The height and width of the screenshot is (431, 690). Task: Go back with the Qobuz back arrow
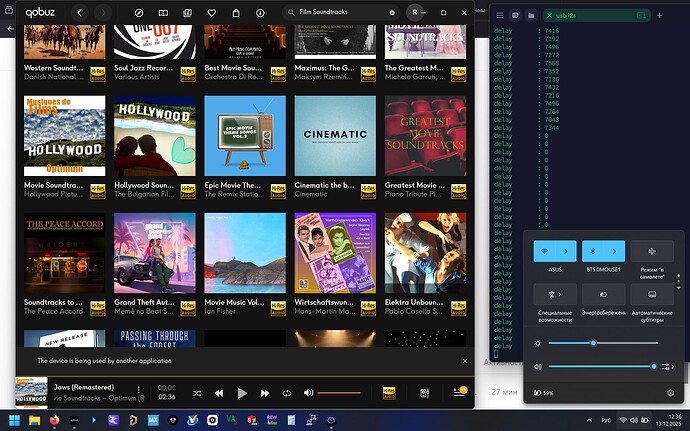tap(80, 13)
